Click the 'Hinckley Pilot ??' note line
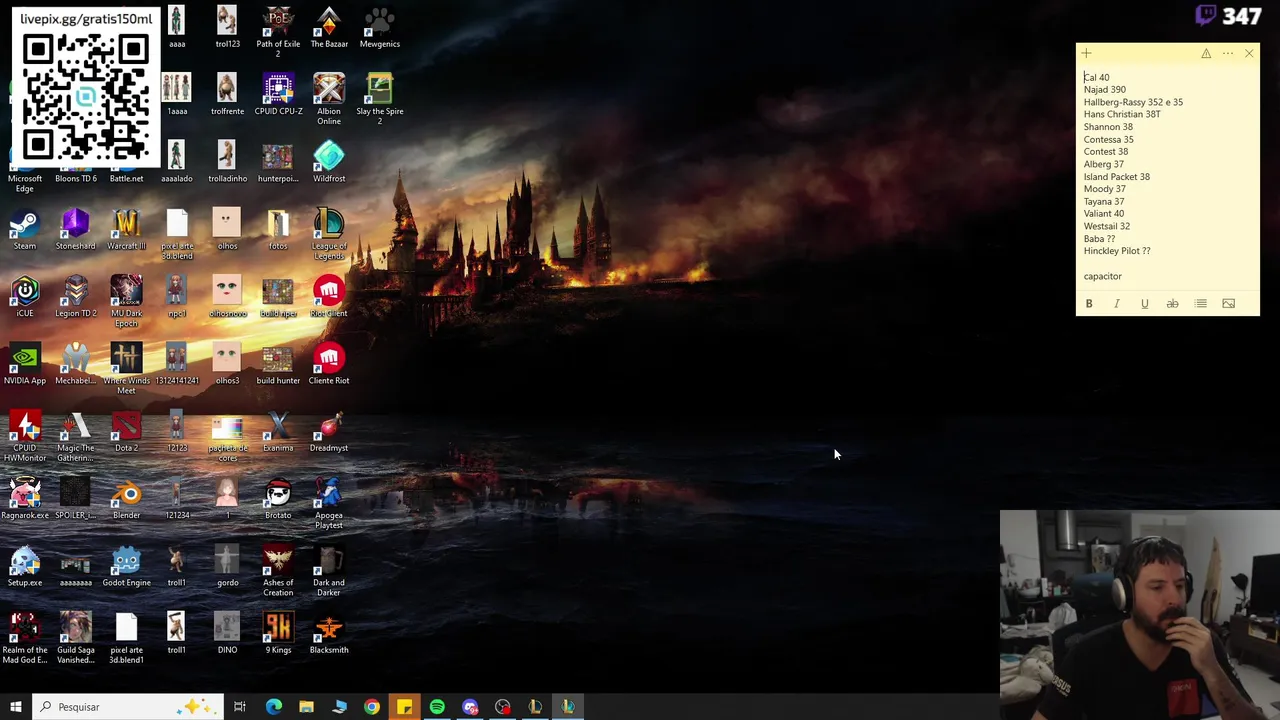Viewport: 1280px width, 720px height. (x=1117, y=251)
